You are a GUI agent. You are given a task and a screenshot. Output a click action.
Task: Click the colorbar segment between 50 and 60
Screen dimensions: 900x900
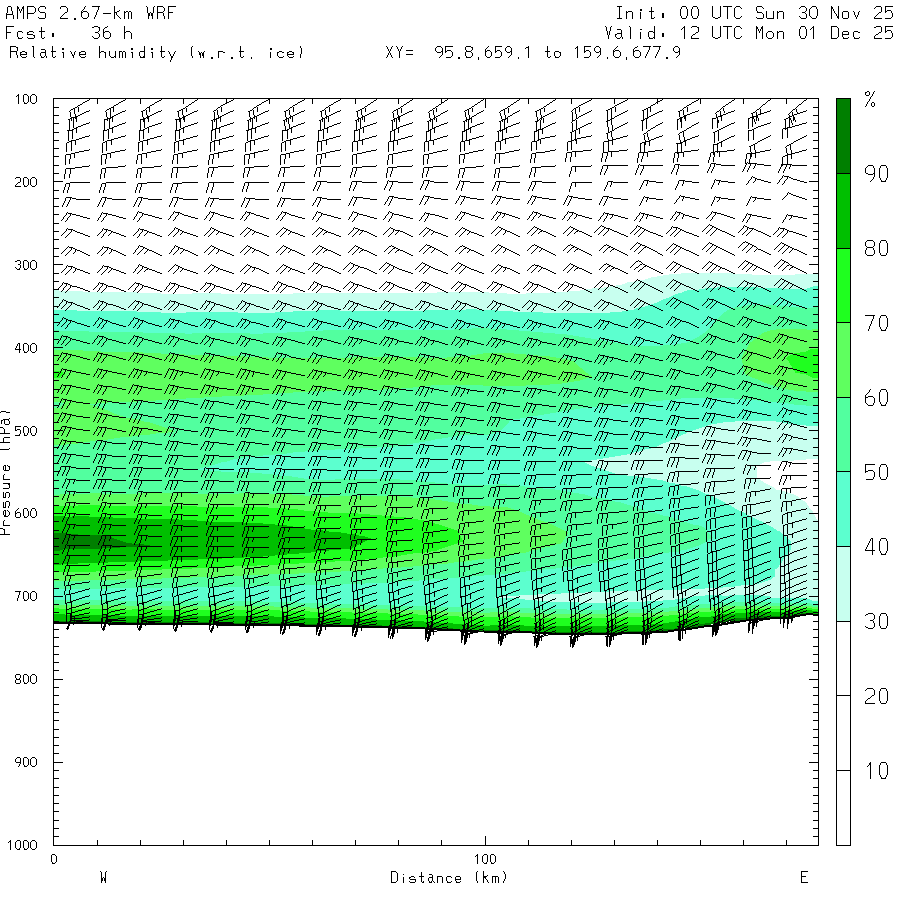(x=843, y=435)
